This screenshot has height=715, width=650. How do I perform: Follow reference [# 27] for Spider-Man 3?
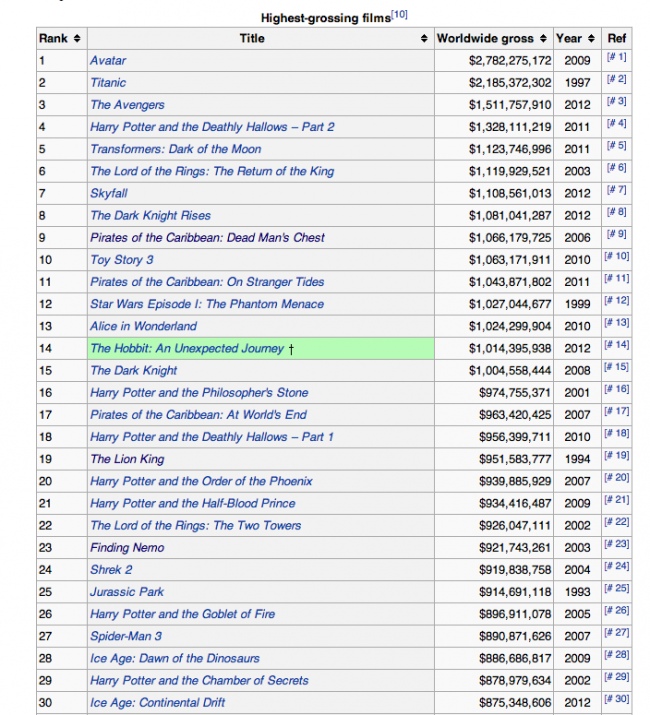pyautogui.click(x=617, y=632)
